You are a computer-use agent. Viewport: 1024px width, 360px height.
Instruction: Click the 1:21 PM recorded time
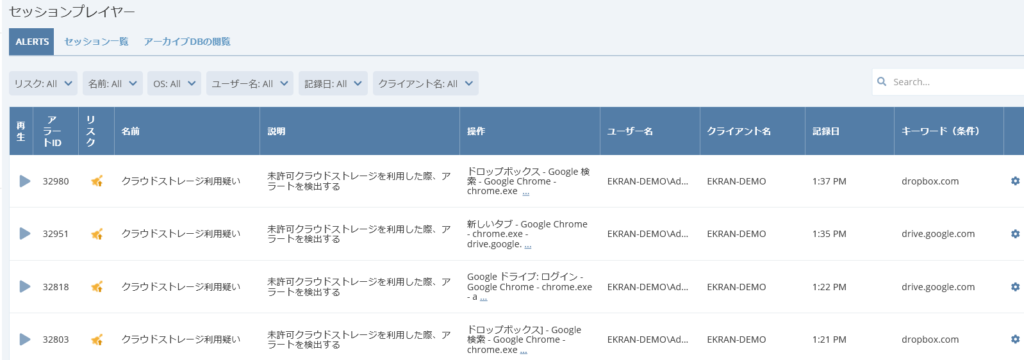click(x=829, y=339)
